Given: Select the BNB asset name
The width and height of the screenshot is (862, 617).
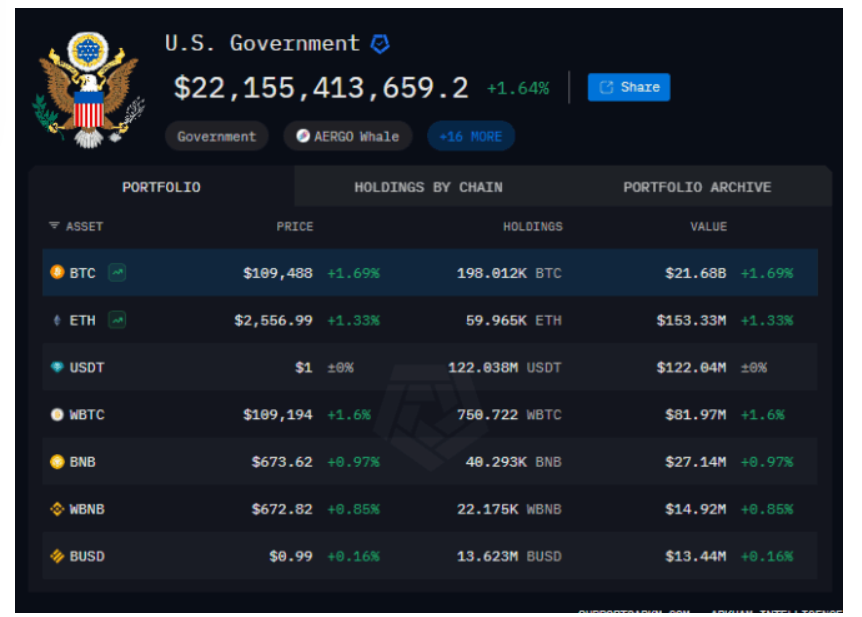Looking at the screenshot, I should point(82,462).
